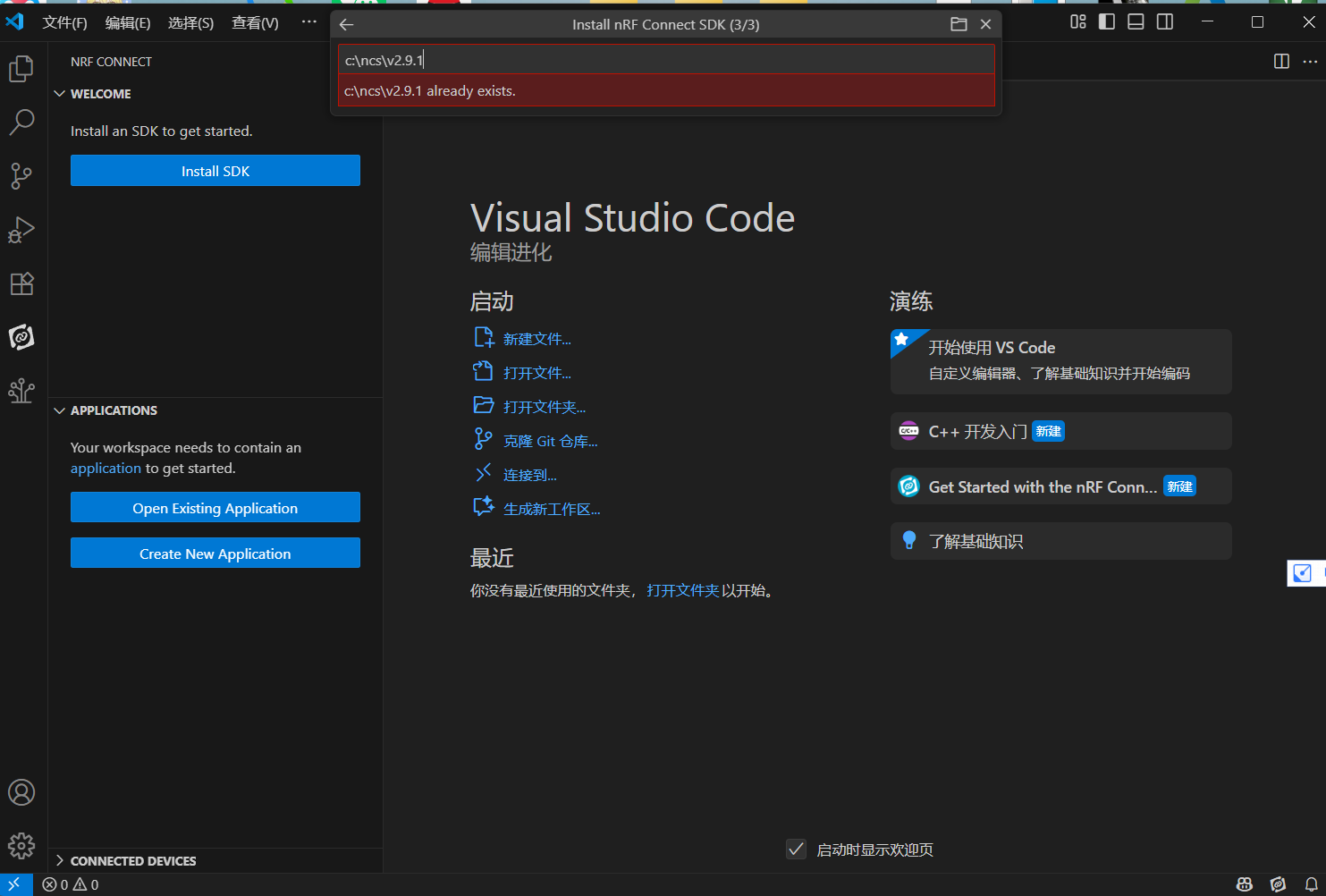Open the 编辑(E) menu
The image size is (1326, 896).
[x=128, y=22]
